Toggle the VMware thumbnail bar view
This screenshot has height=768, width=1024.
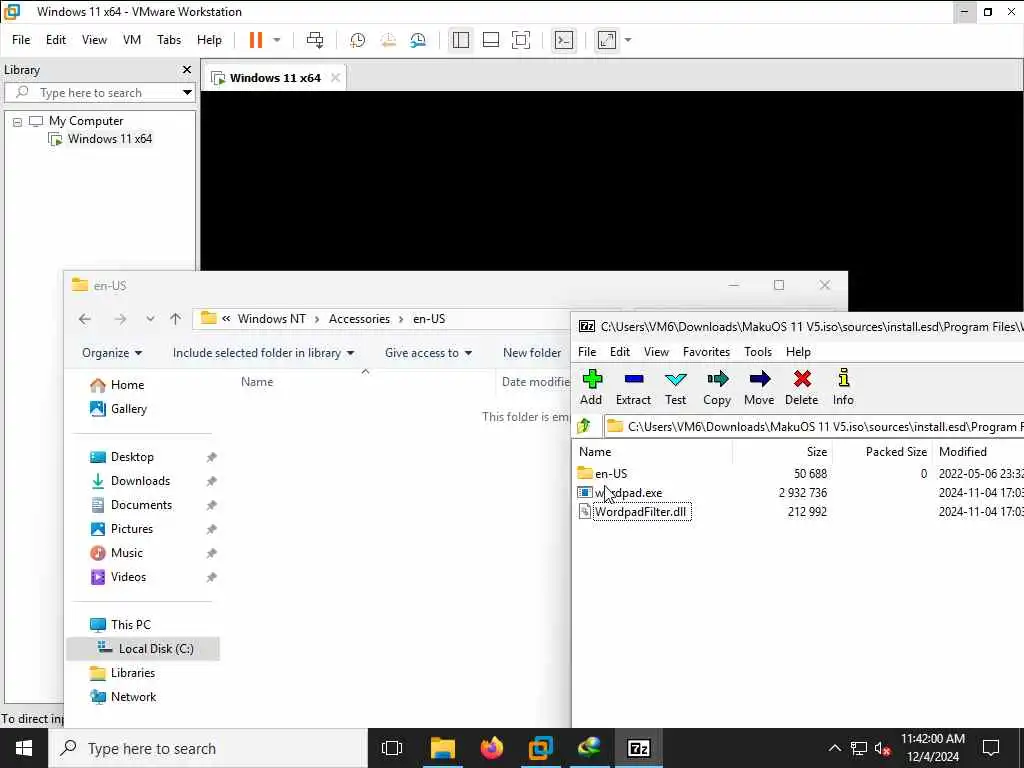[490, 40]
